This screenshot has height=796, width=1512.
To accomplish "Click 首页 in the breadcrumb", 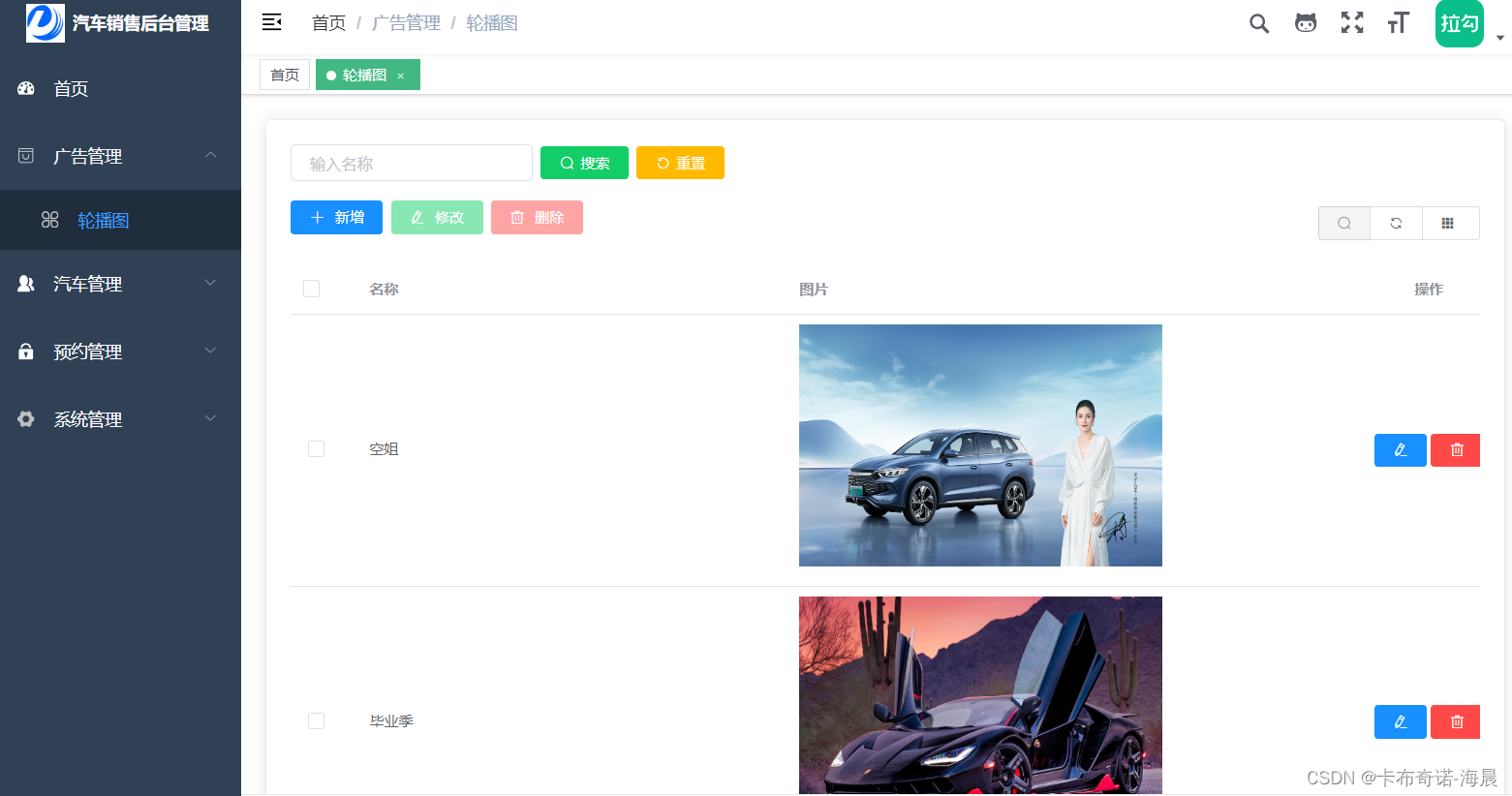I will [328, 23].
